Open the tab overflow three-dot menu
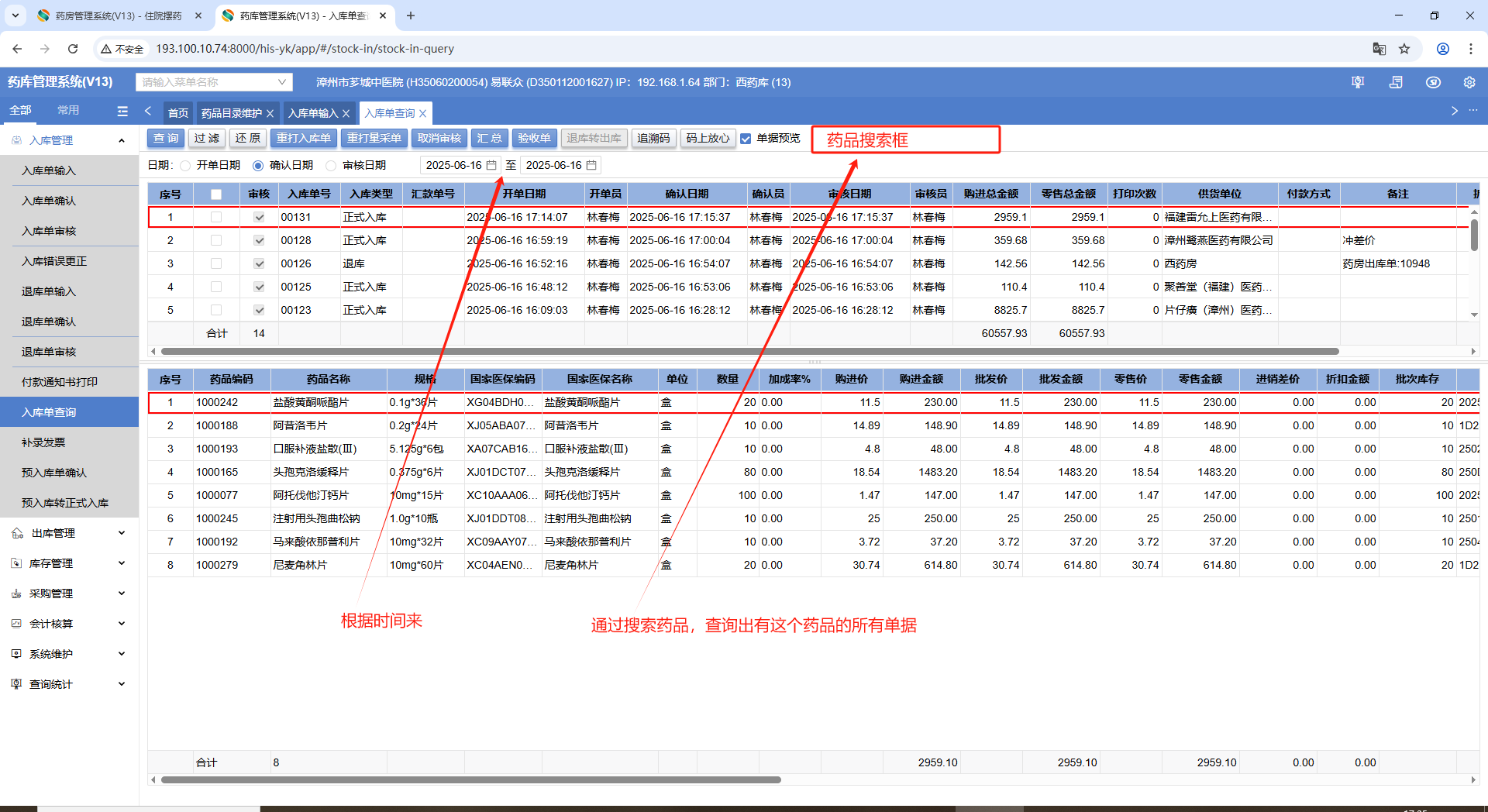1488x812 pixels. click(x=1473, y=111)
